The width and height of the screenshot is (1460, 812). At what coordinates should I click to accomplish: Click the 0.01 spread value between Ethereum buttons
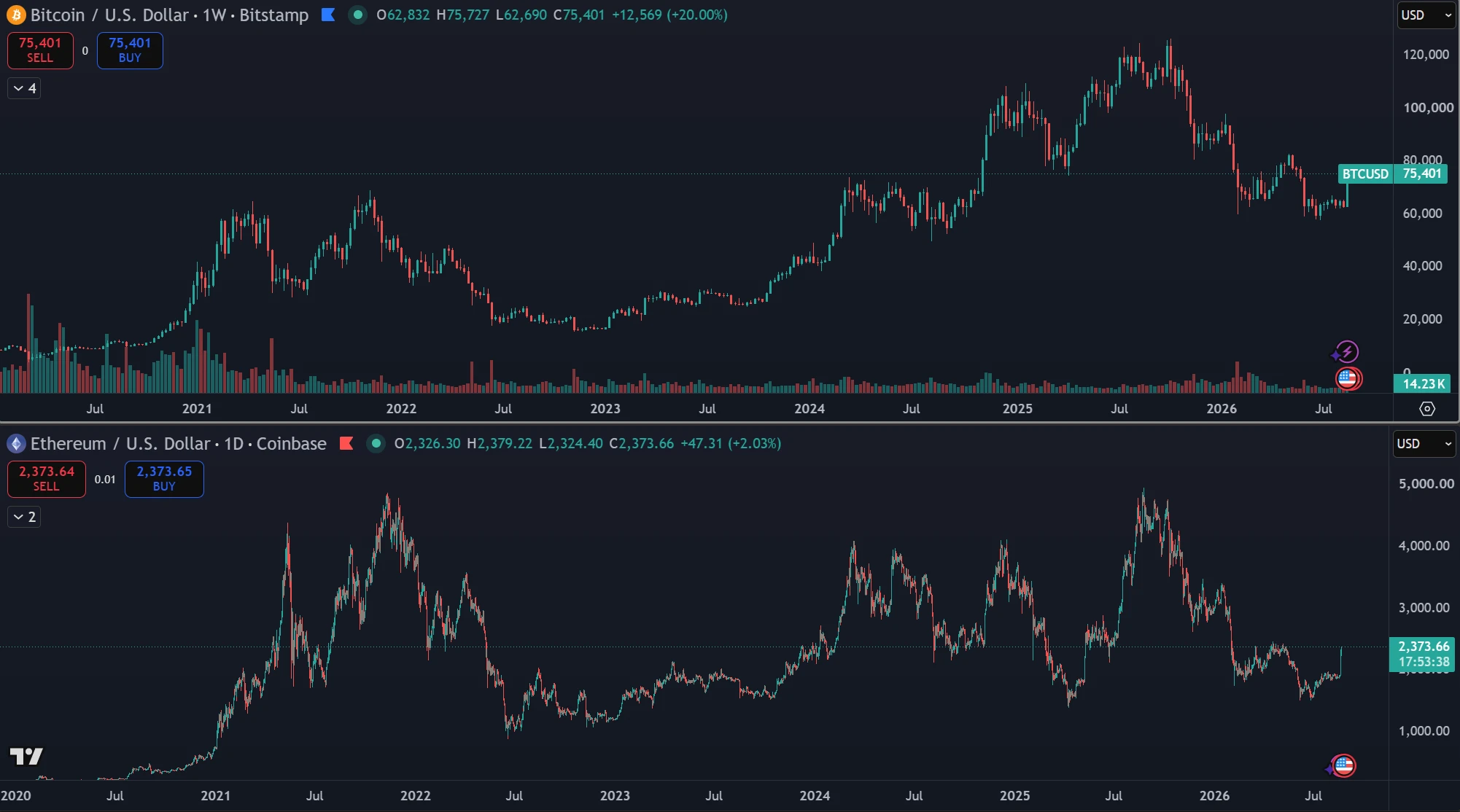[x=105, y=480]
